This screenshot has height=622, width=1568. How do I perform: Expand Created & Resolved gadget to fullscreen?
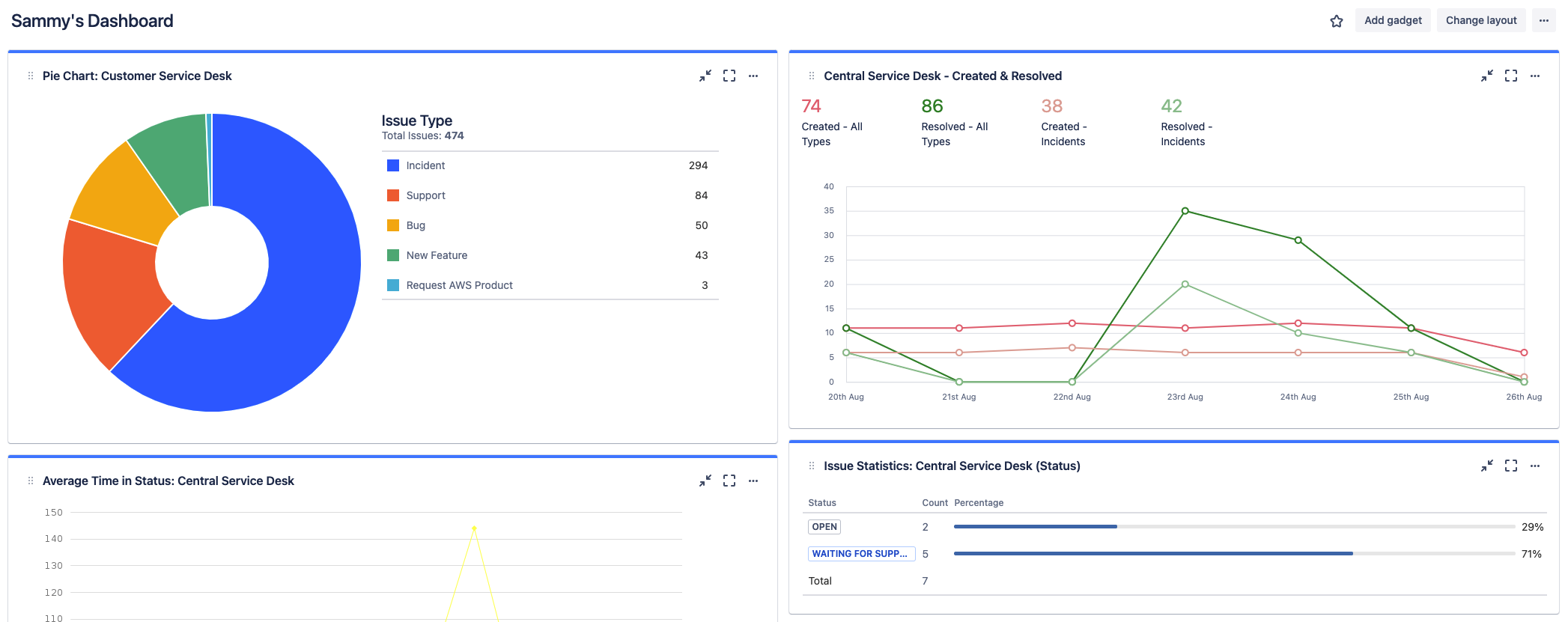[x=1510, y=76]
